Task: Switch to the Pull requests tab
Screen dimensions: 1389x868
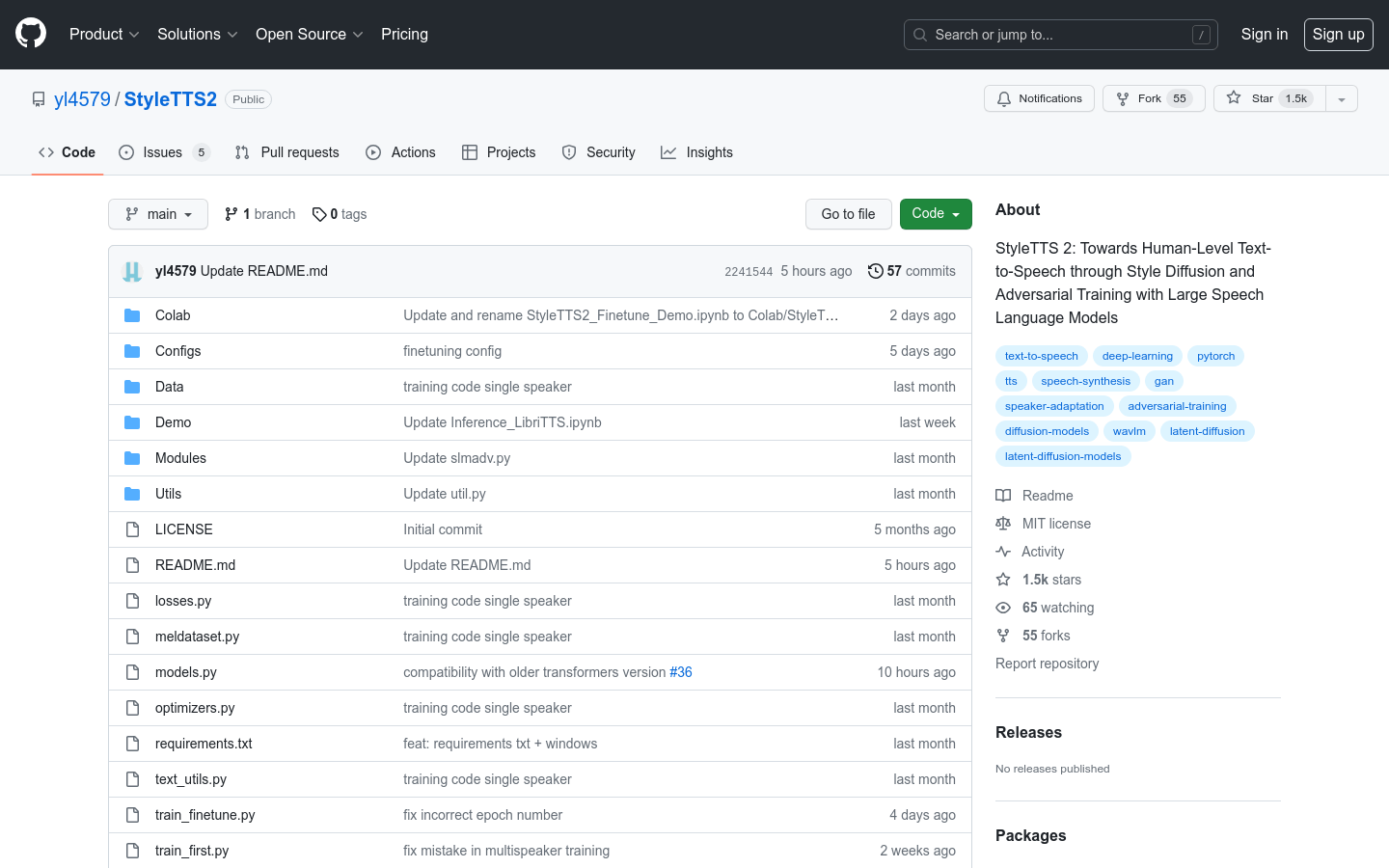Action: 287,152
